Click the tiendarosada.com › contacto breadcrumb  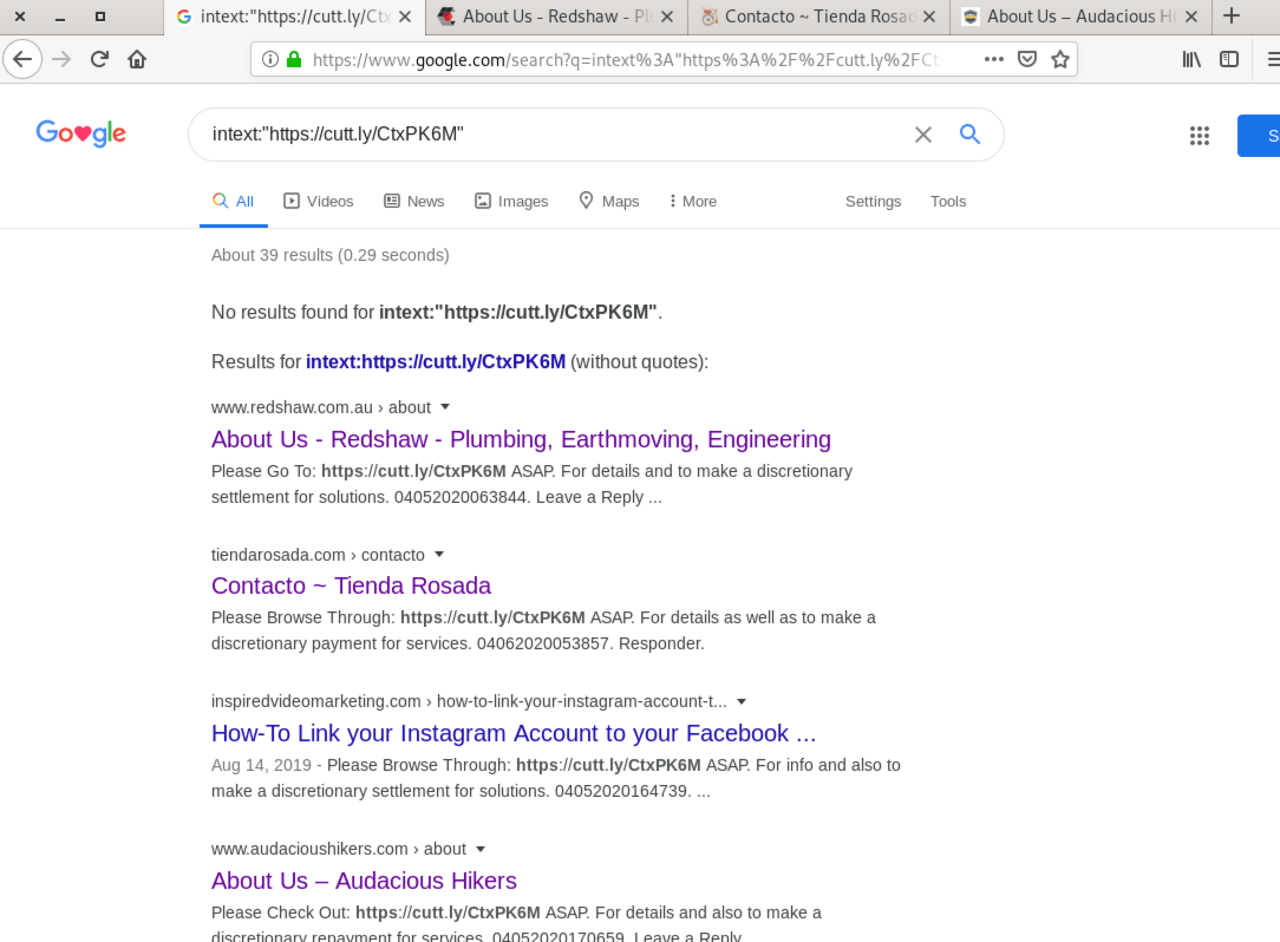click(x=318, y=554)
